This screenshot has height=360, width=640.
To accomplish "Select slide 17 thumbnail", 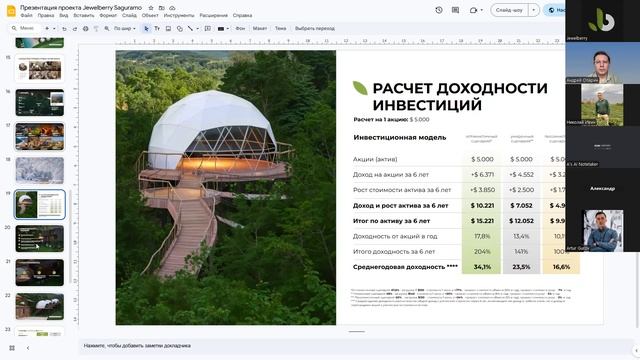I will (x=40, y=137).
